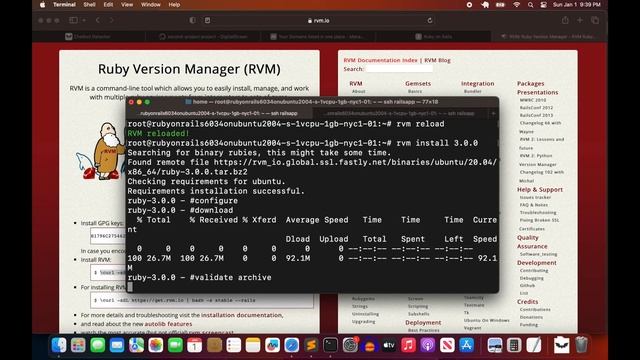The height and width of the screenshot is (360, 640).
Task: Open Reminders from the Dock
Action: [233, 345]
